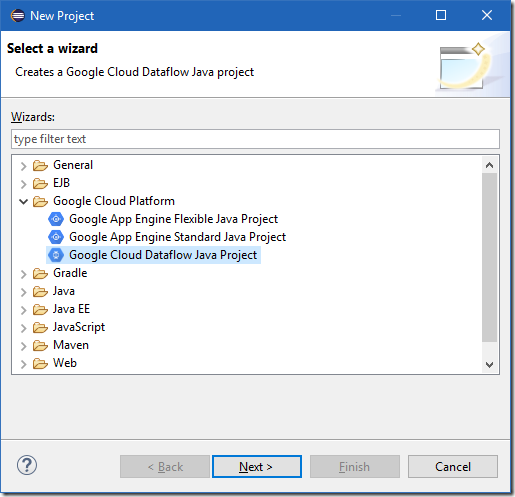Click the Cloud Dataflow project icon

click(x=56, y=255)
